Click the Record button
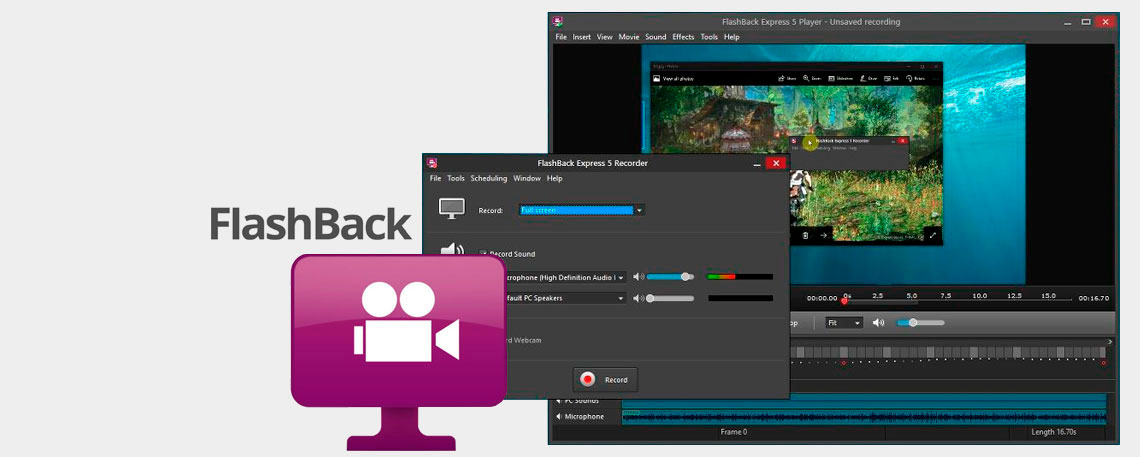Screen dimensions: 1140x457 click(605, 379)
